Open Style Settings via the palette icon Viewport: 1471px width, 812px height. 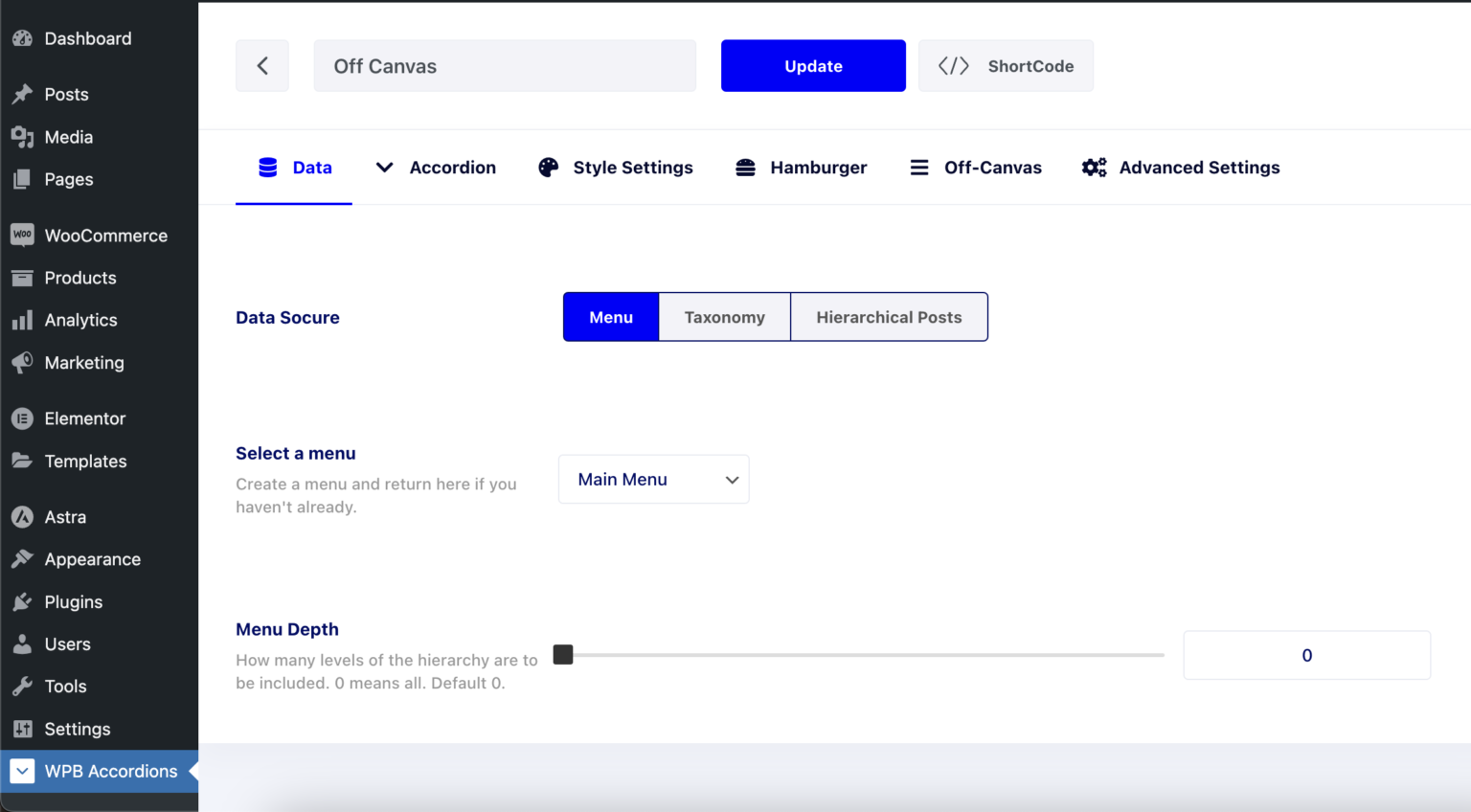pyautogui.click(x=547, y=166)
